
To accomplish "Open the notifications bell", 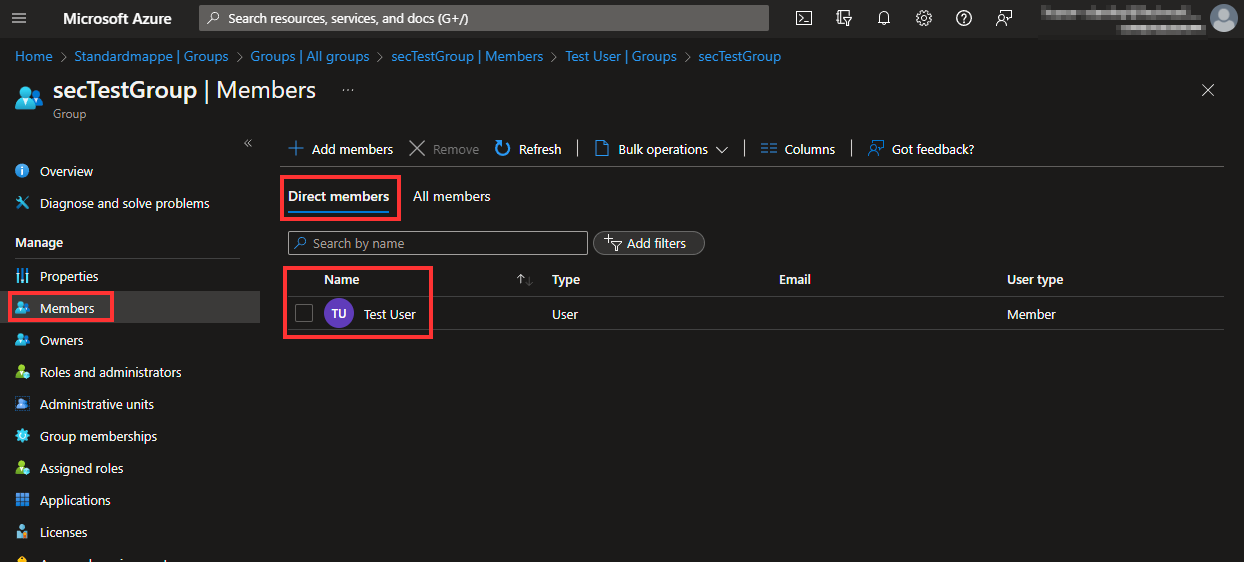I will [884, 18].
